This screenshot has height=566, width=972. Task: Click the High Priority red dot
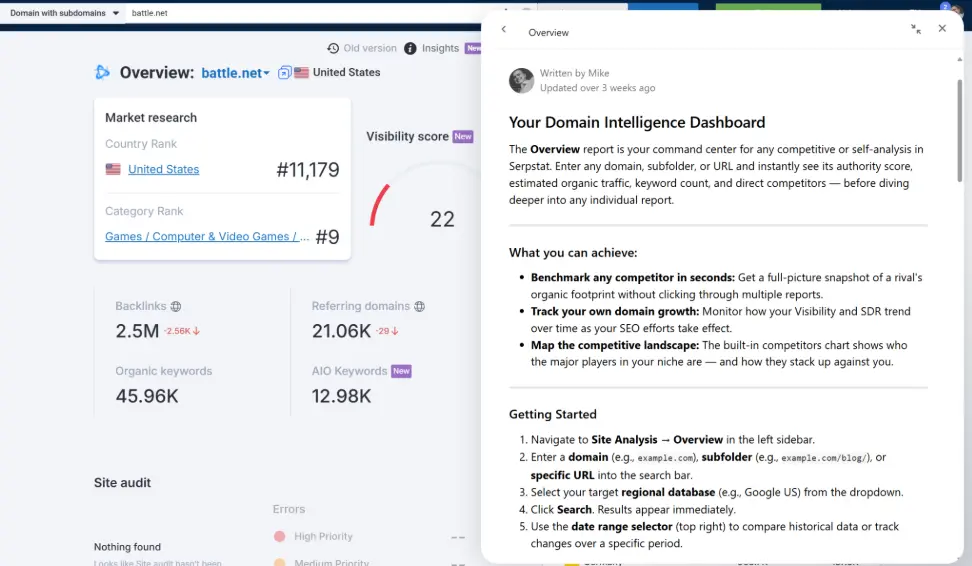coord(280,536)
